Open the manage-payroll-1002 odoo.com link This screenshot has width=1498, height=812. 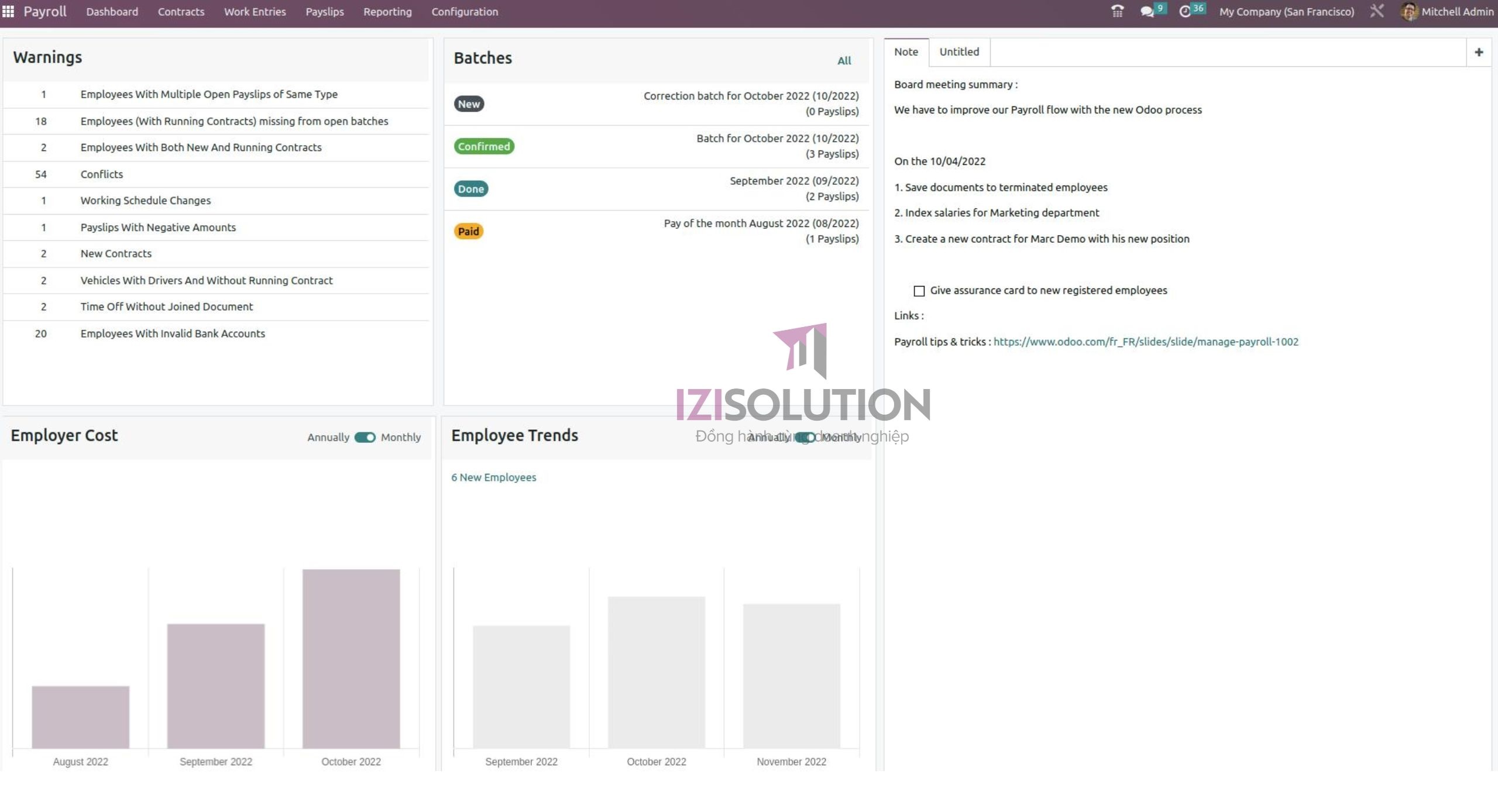1146,342
